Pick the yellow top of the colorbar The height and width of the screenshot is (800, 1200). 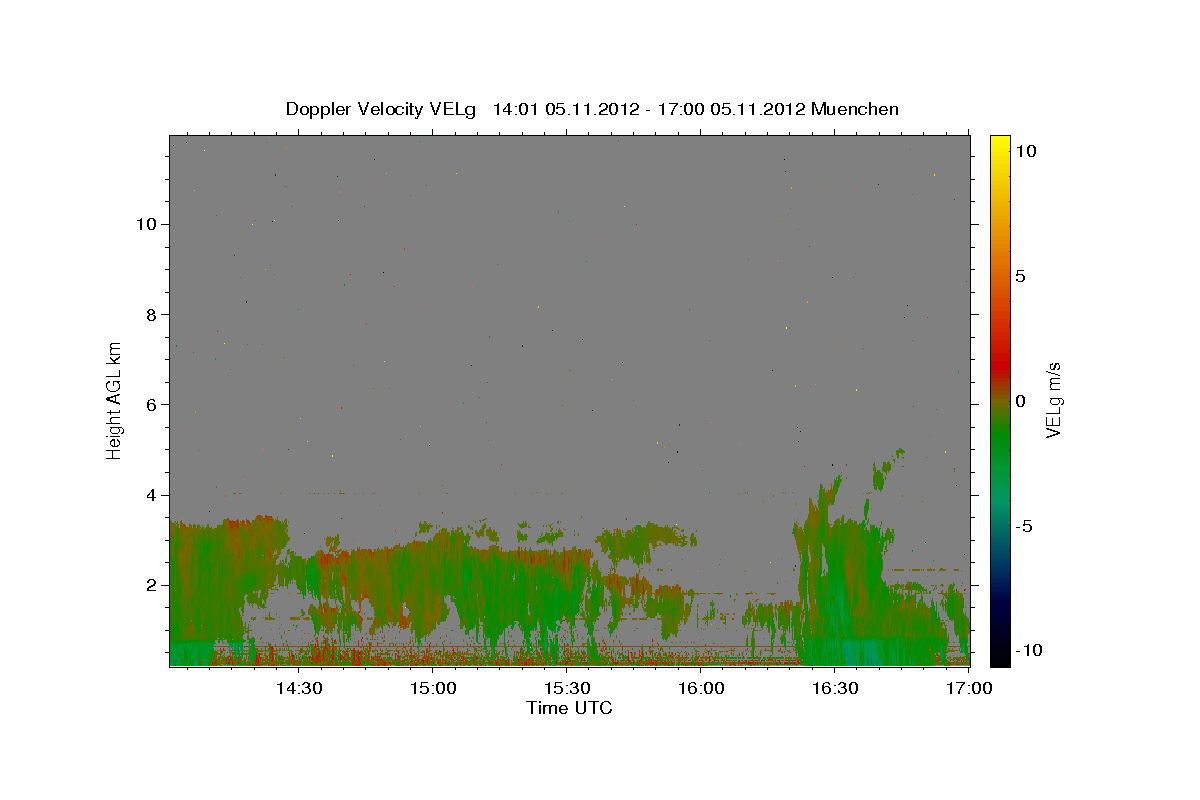click(1000, 142)
